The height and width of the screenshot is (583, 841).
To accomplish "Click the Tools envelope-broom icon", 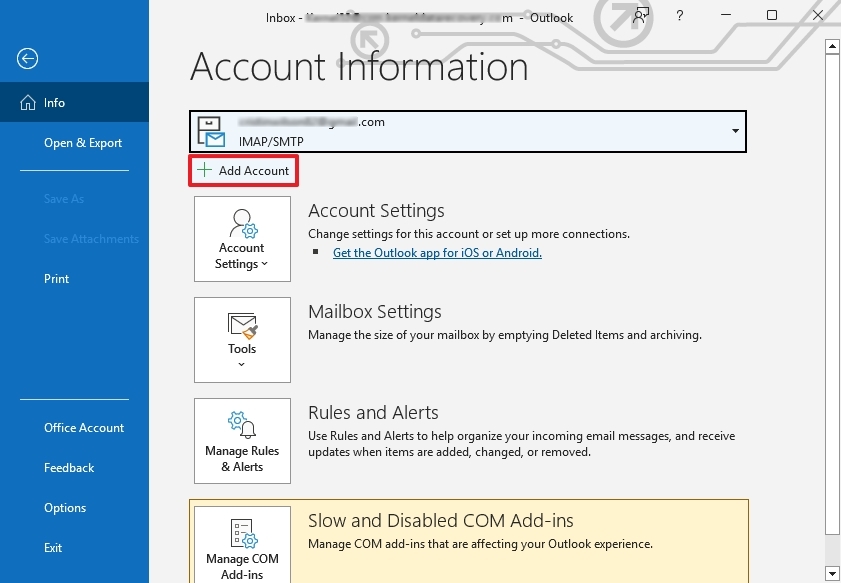I will point(242,326).
